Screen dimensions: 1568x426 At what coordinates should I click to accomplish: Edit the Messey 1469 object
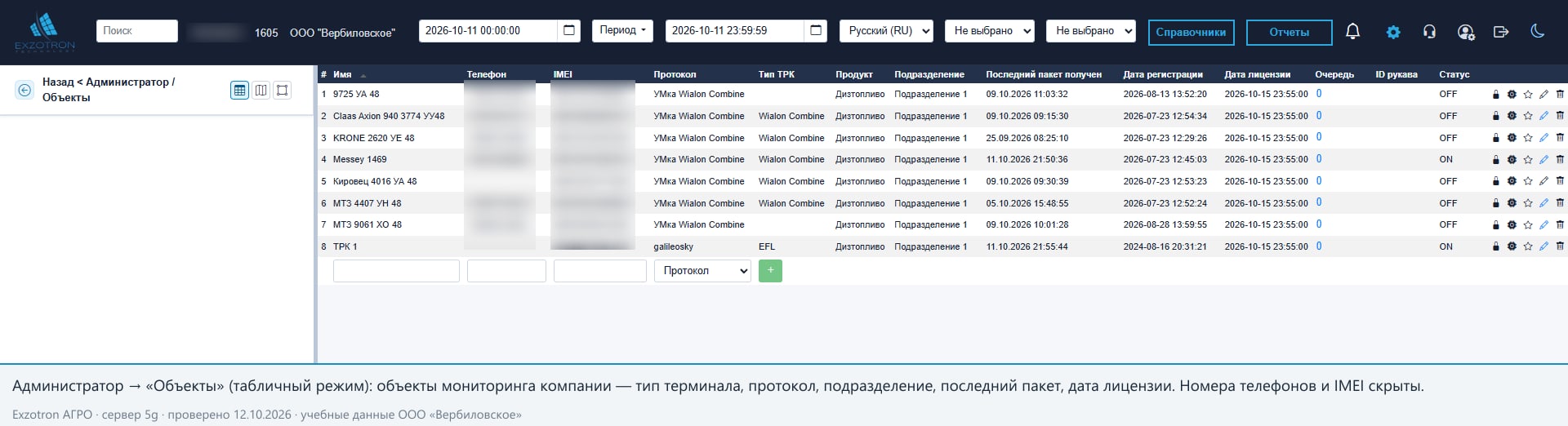(1543, 160)
